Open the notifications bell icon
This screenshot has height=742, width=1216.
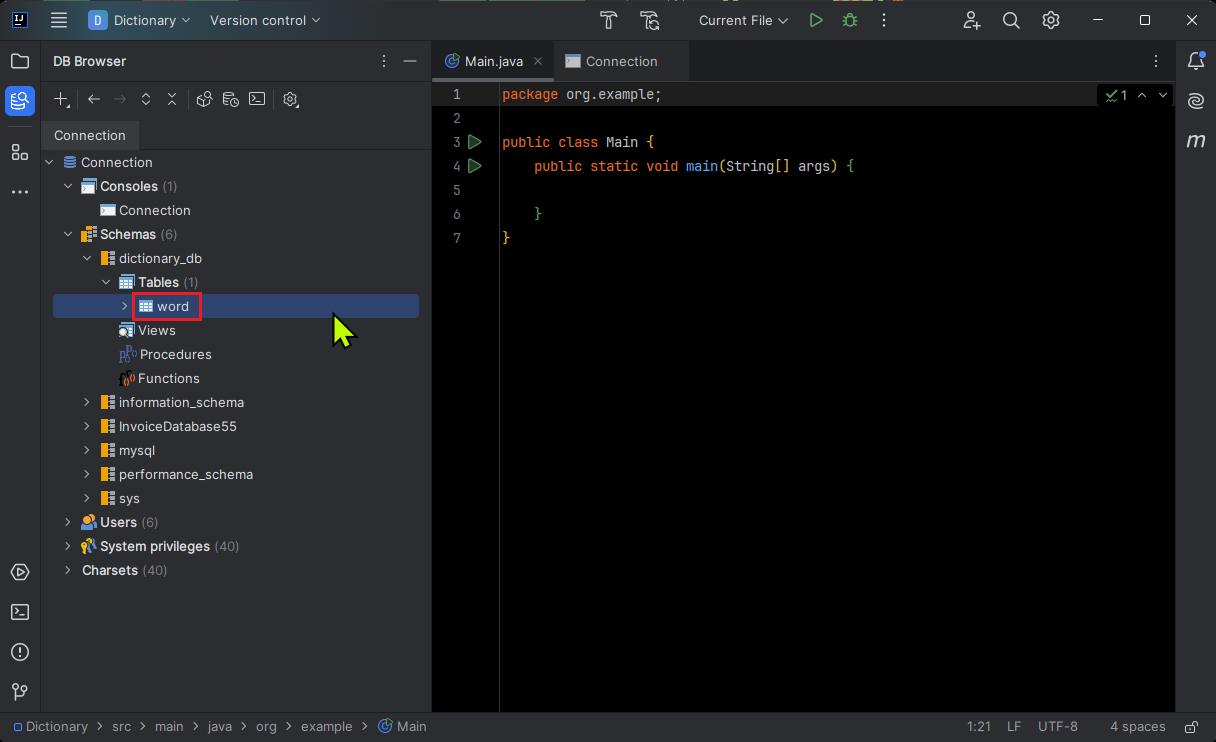click(1196, 61)
